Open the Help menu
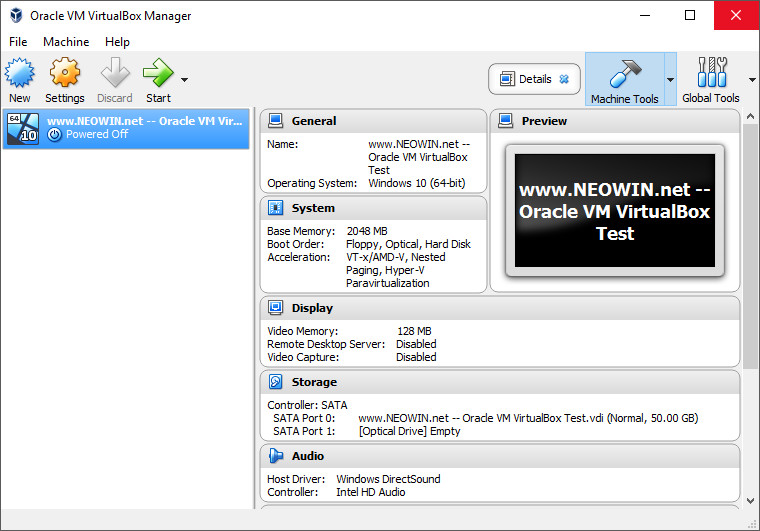 click(117, 42)
